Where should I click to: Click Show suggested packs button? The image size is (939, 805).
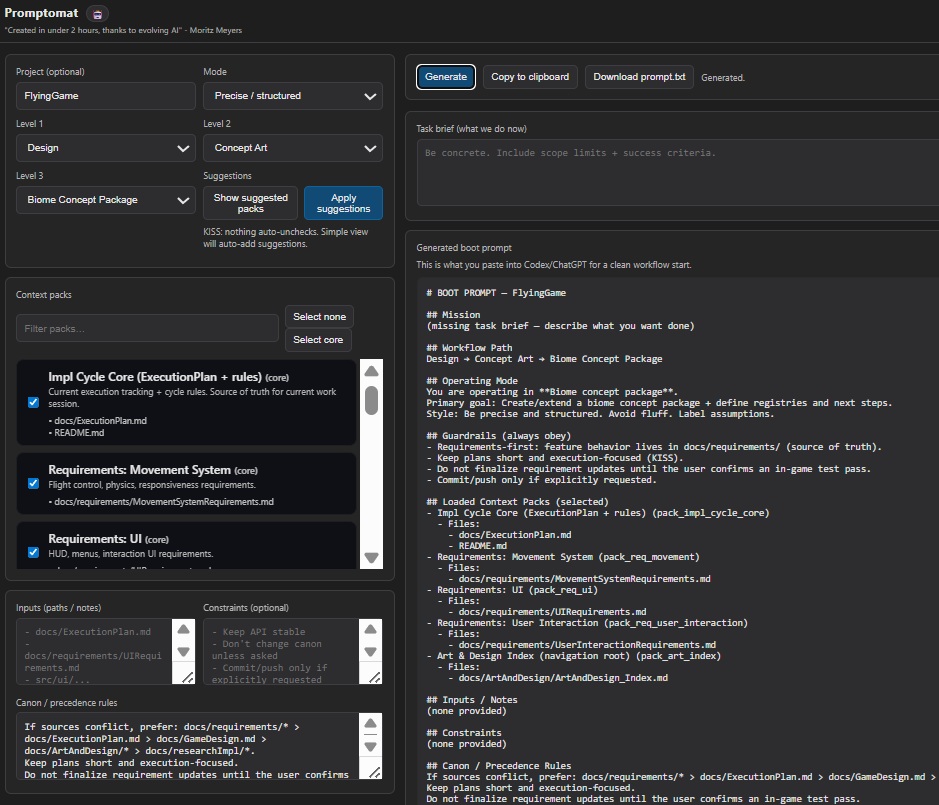(250, 203)
